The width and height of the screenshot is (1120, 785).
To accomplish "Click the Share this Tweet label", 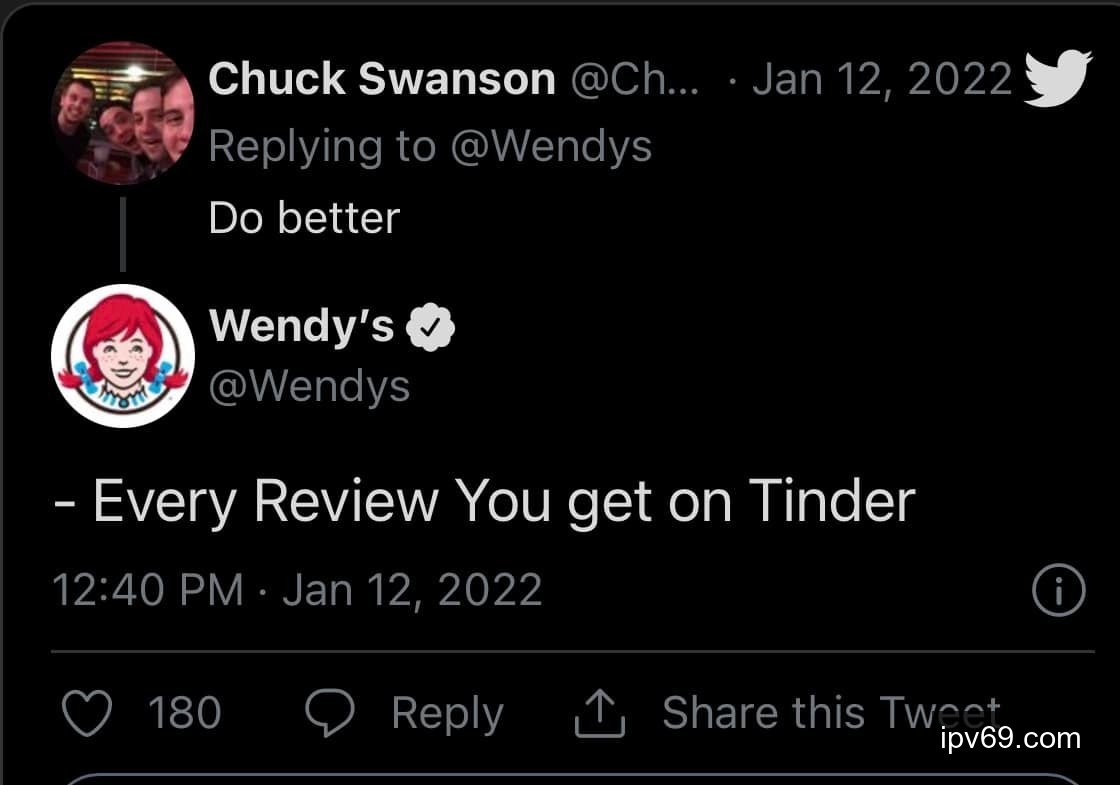I will [830, 713].
